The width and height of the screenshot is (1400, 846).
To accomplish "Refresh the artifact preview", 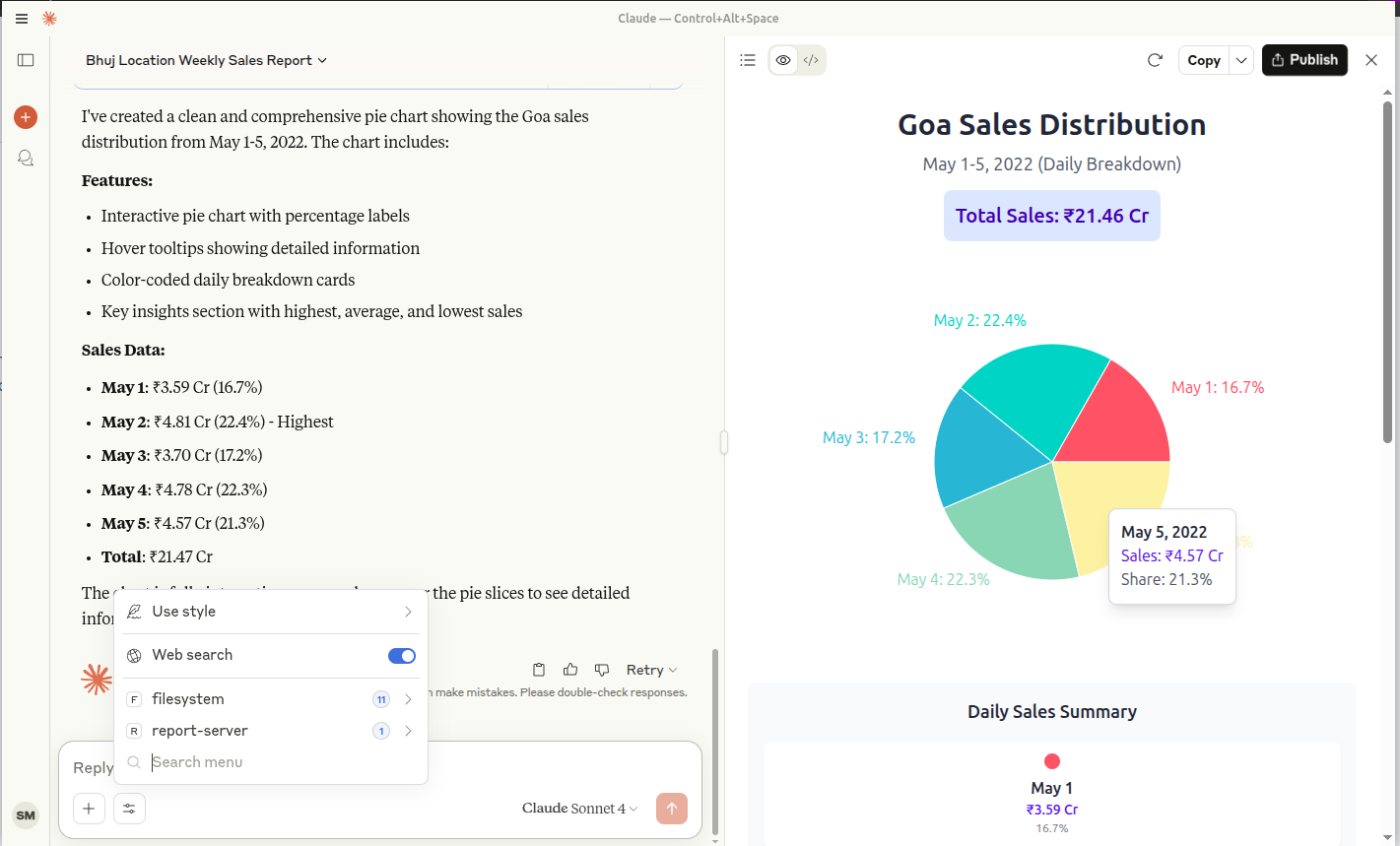I will point(1155,60).
